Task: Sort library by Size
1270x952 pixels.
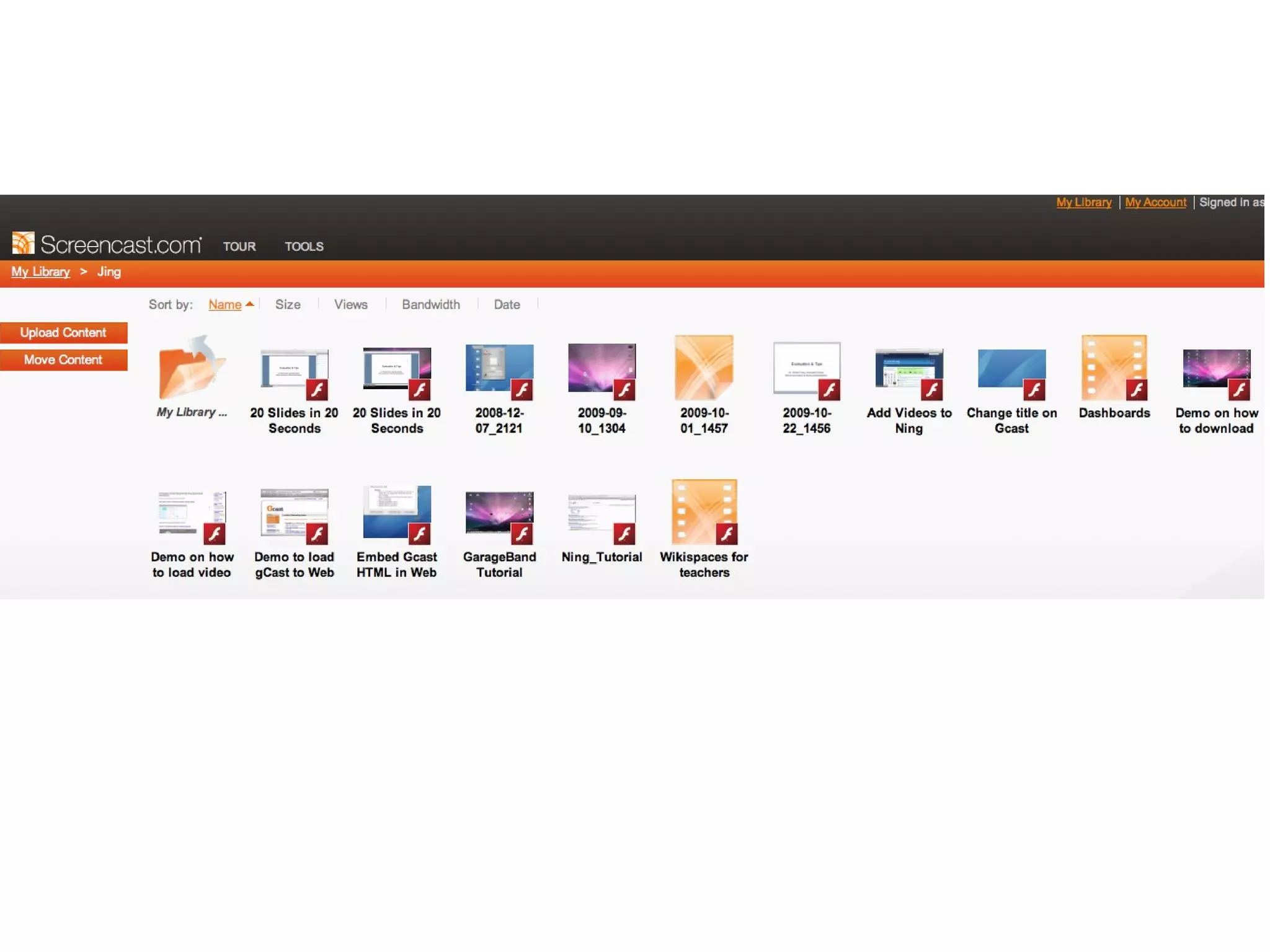Action: [288, 304]
